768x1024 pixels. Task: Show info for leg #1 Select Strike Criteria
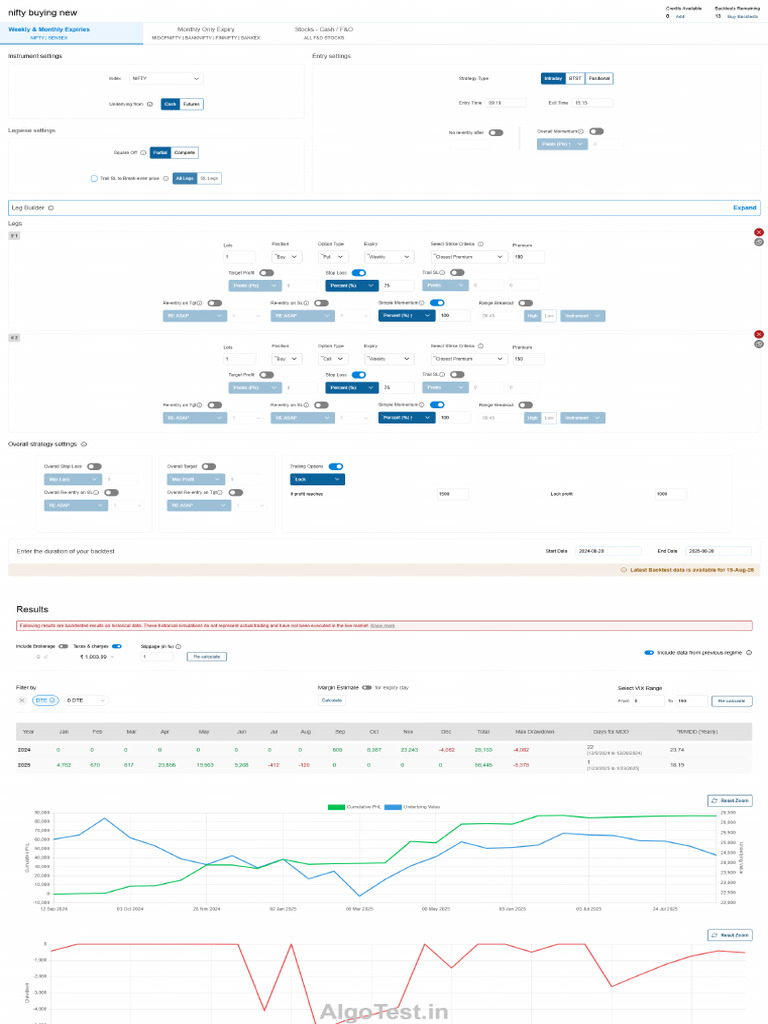click(x=481, y=244)
